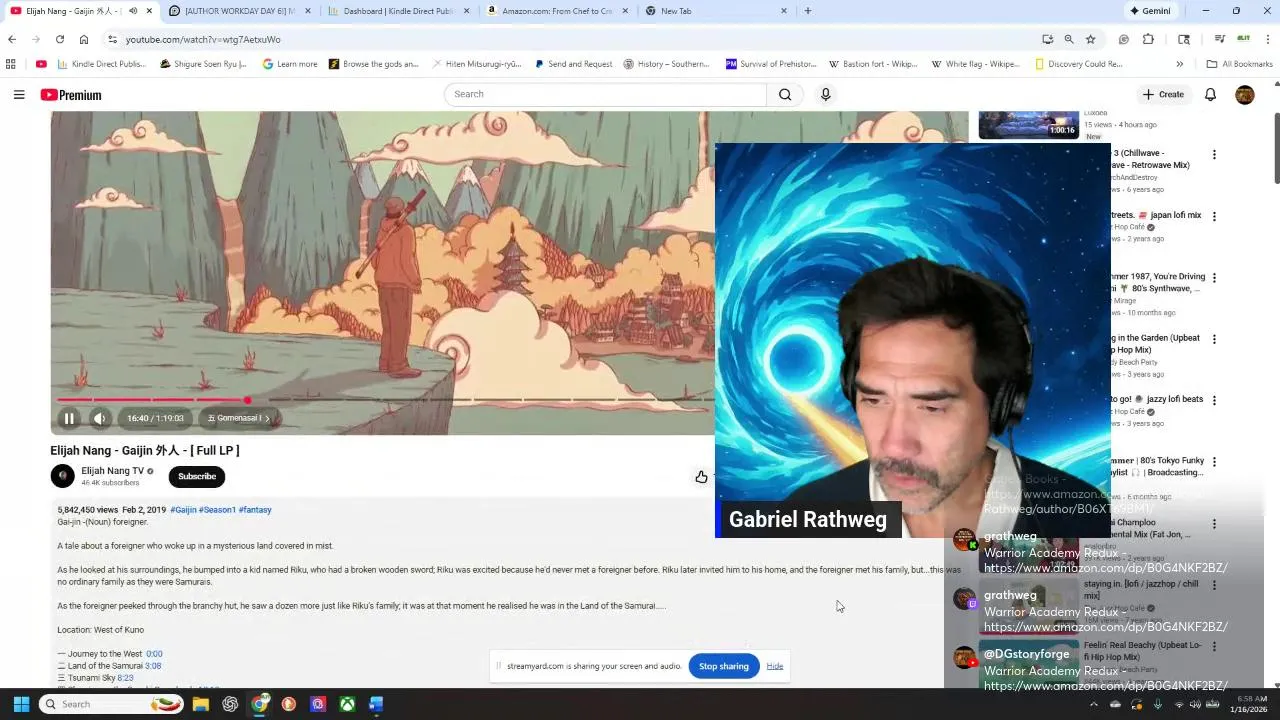1280x720 pixels.
Task: Subscribe to Elijah Nang TV
Action: pos(197,476)
